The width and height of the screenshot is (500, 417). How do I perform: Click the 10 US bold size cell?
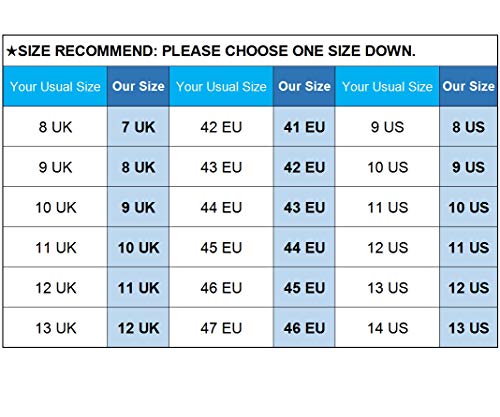pyautogui.click(x=468, y=207)
